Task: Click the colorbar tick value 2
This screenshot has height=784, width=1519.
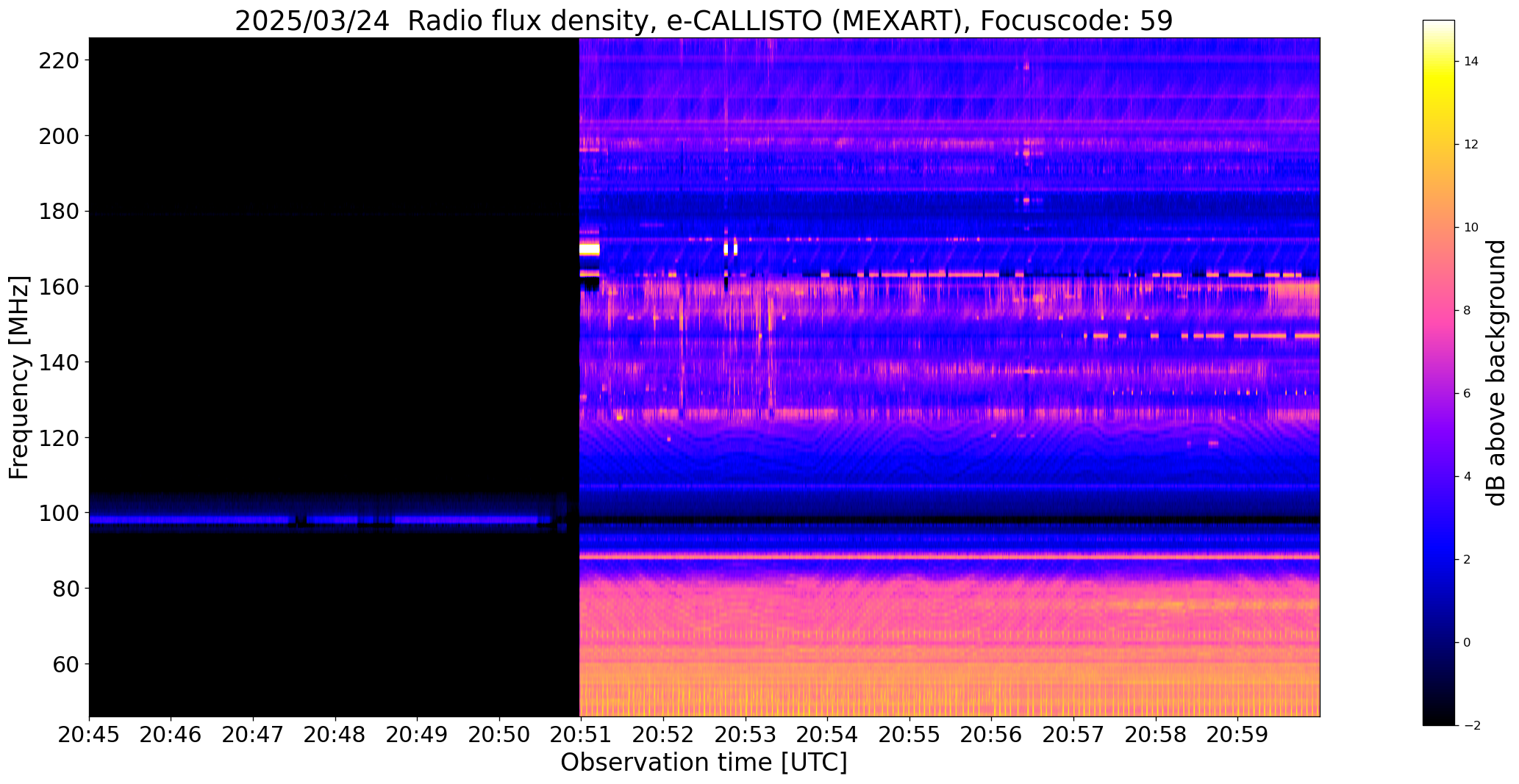Action: (x=1467, y=560)
